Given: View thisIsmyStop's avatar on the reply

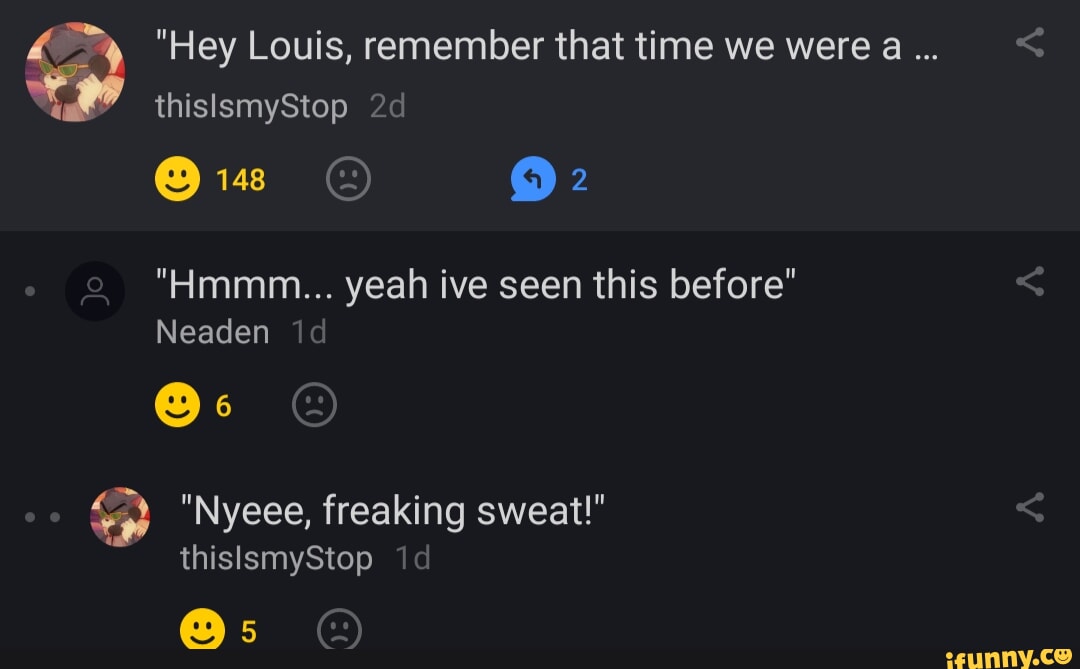Looking at the screenshot, I should click(x=120, y=518).
